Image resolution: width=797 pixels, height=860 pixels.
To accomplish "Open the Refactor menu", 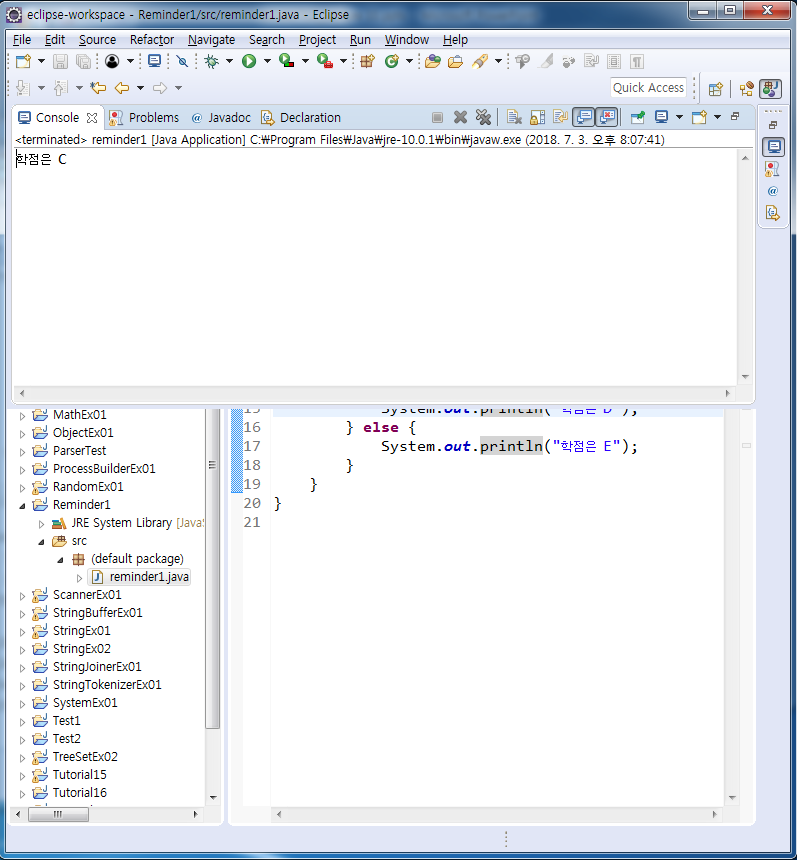I will tap(151, 40).
